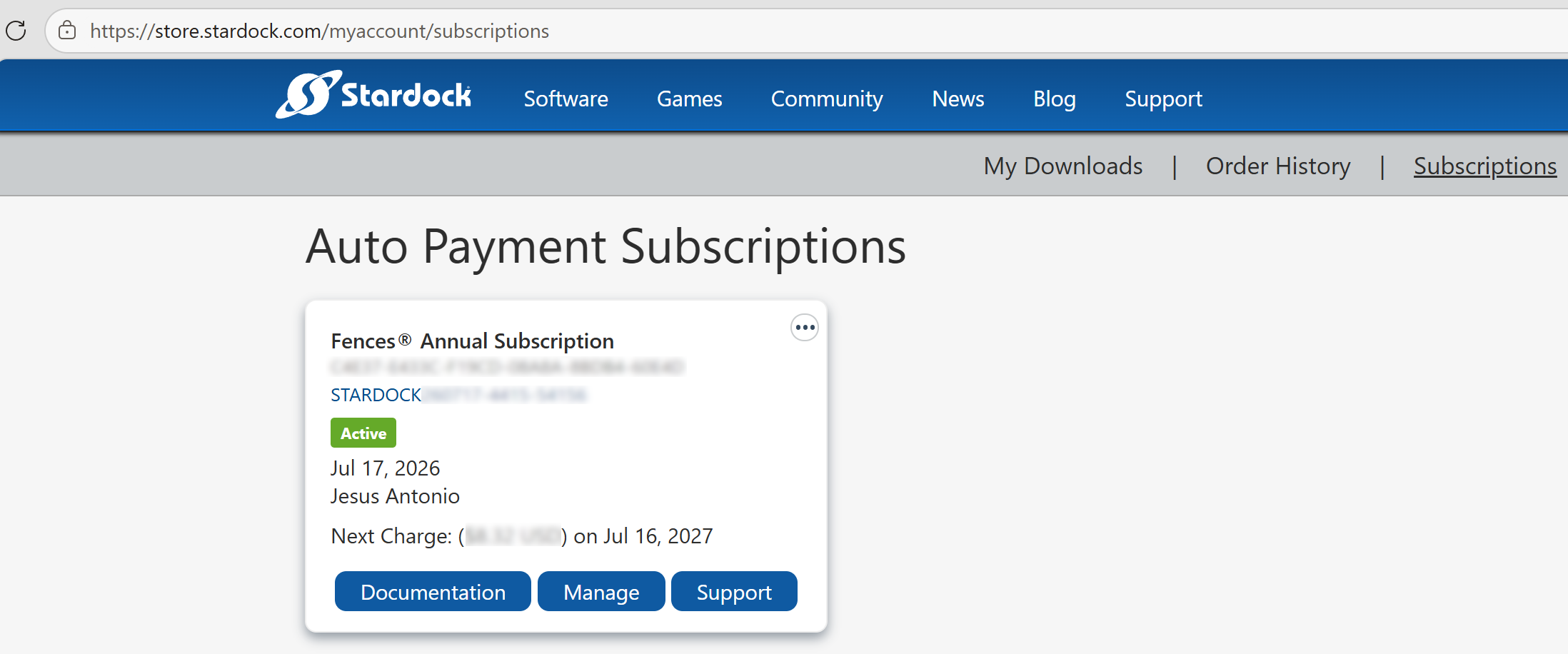Screen dimensions: 1568x654
Task: Select the name Jesus Antonio
Action: pos(395,496)
